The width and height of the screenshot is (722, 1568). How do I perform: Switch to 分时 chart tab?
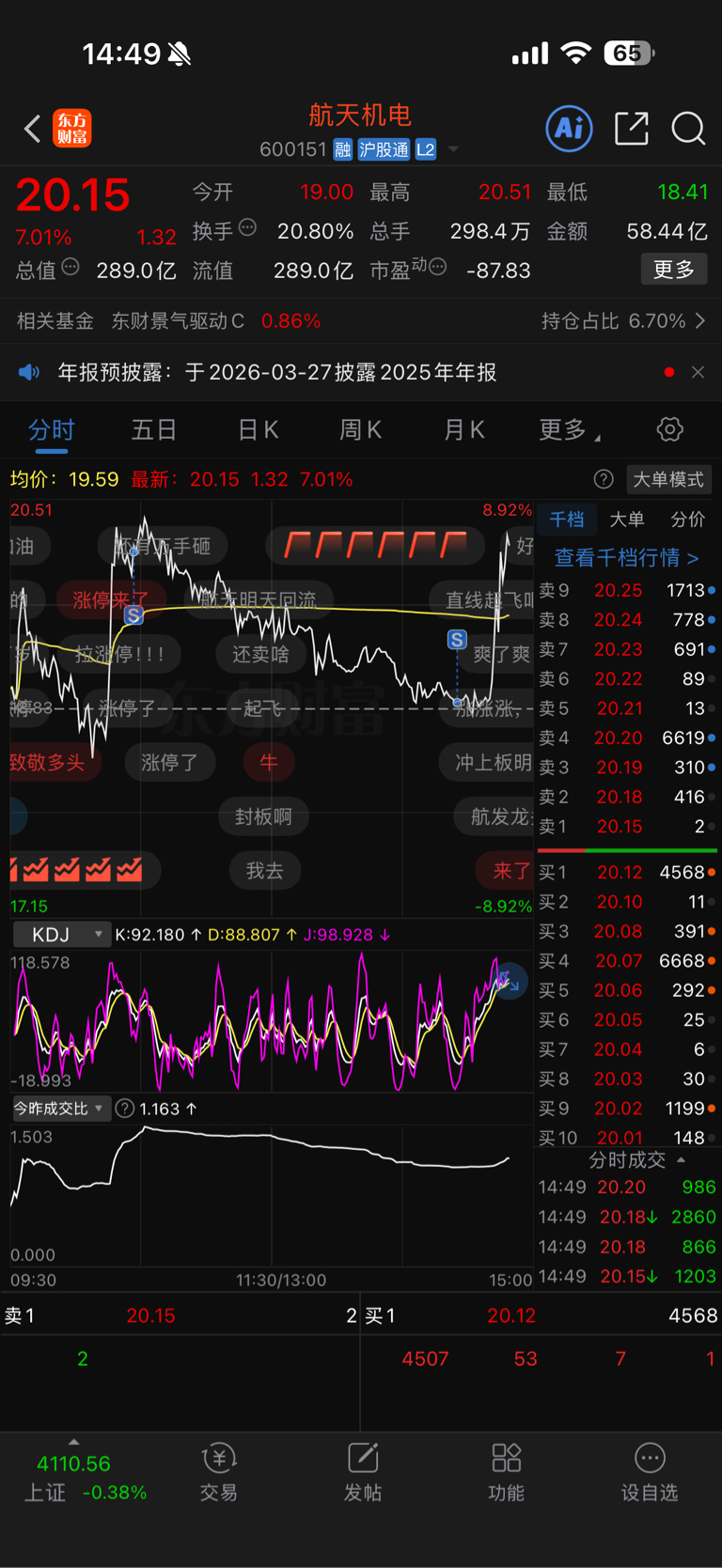pyautogui.click(x=51, y=430)
